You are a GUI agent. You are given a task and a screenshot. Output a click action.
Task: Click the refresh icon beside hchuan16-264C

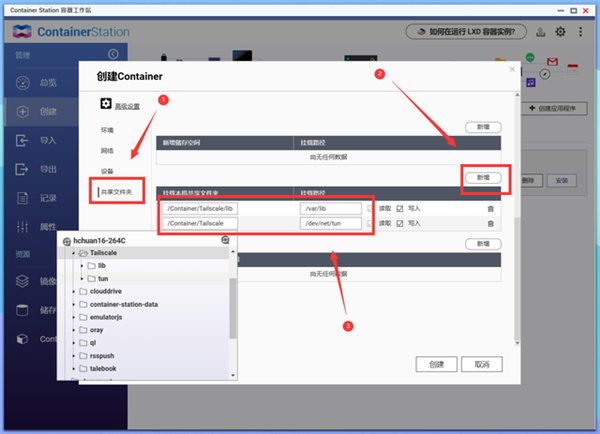click(x=225, y=240)
